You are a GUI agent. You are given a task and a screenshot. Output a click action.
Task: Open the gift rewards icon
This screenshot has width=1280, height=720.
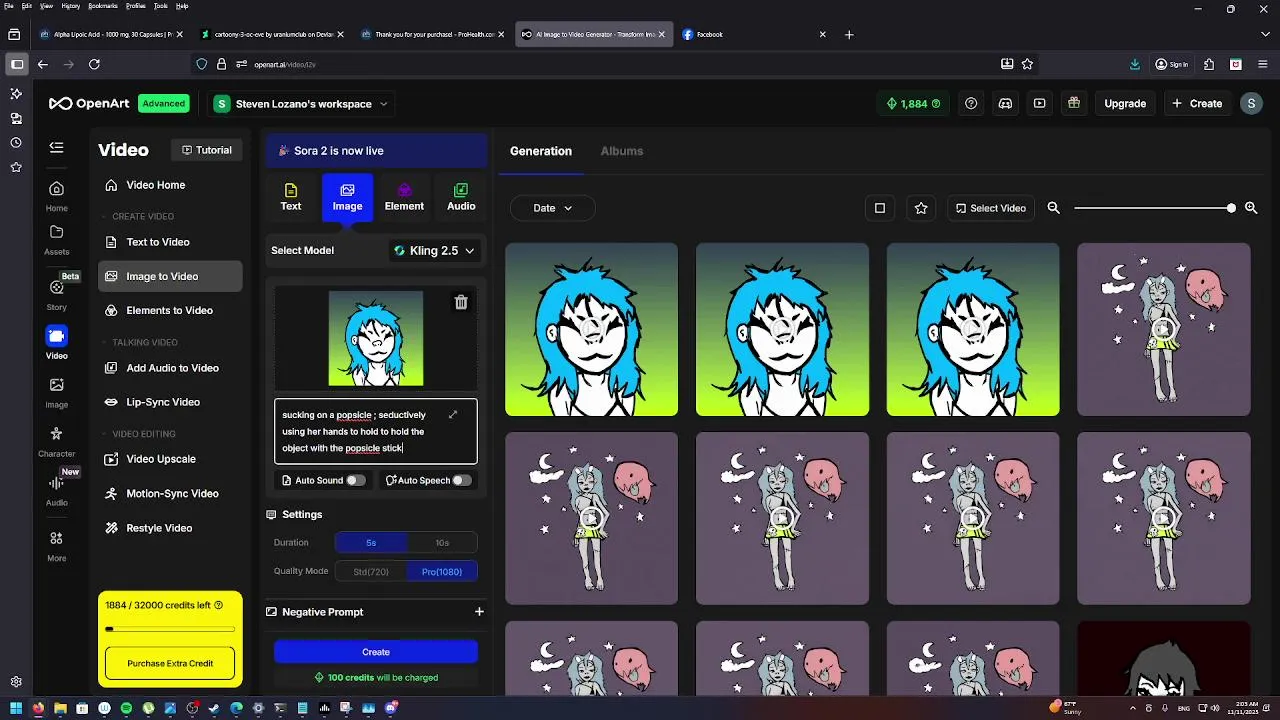pos(1073,103)
